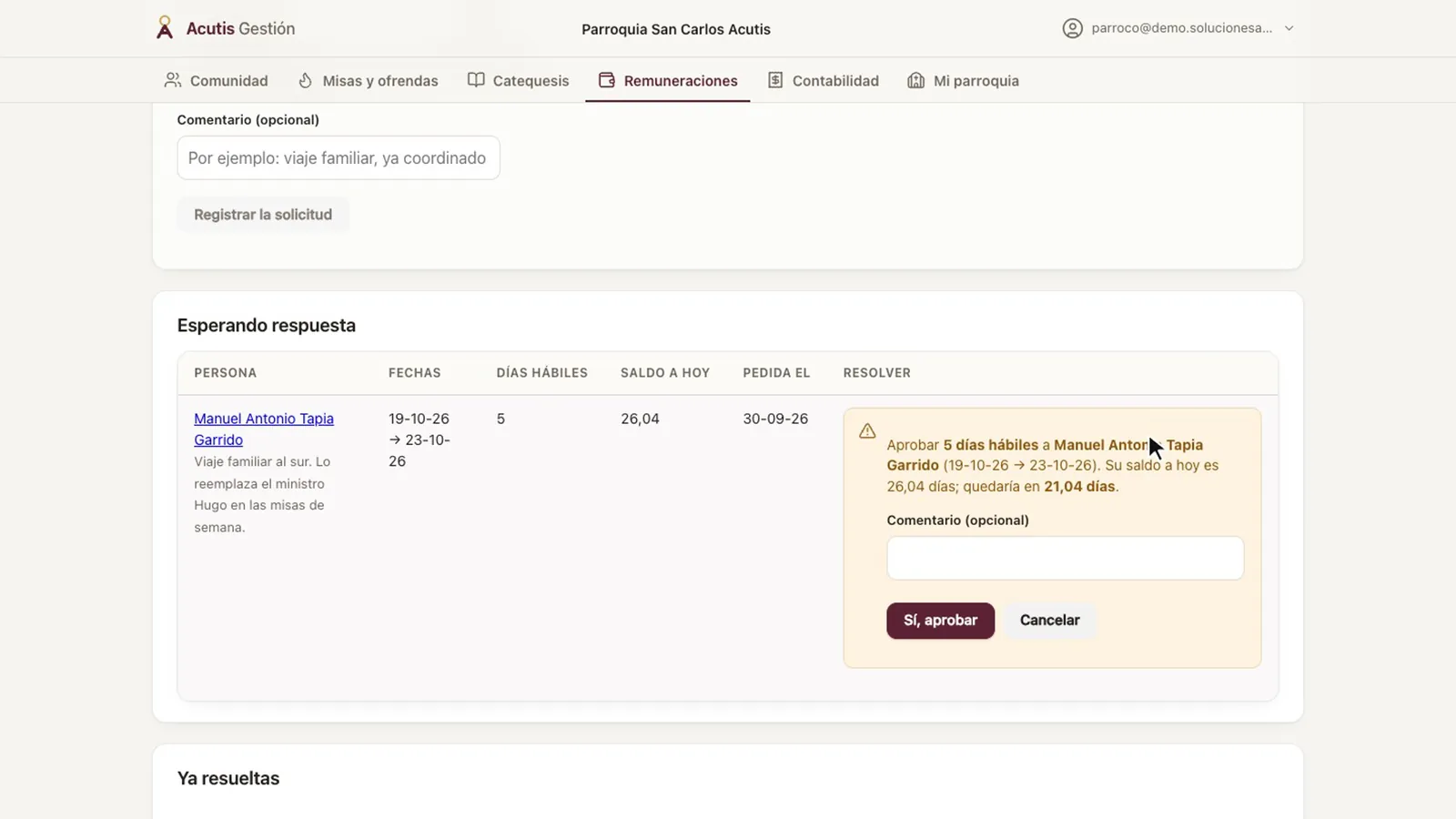This screenshot has width=1456, height=819.
Task: Click the Esperando respuesta heading
Action: pyautogui.click(x=267, y=326)
